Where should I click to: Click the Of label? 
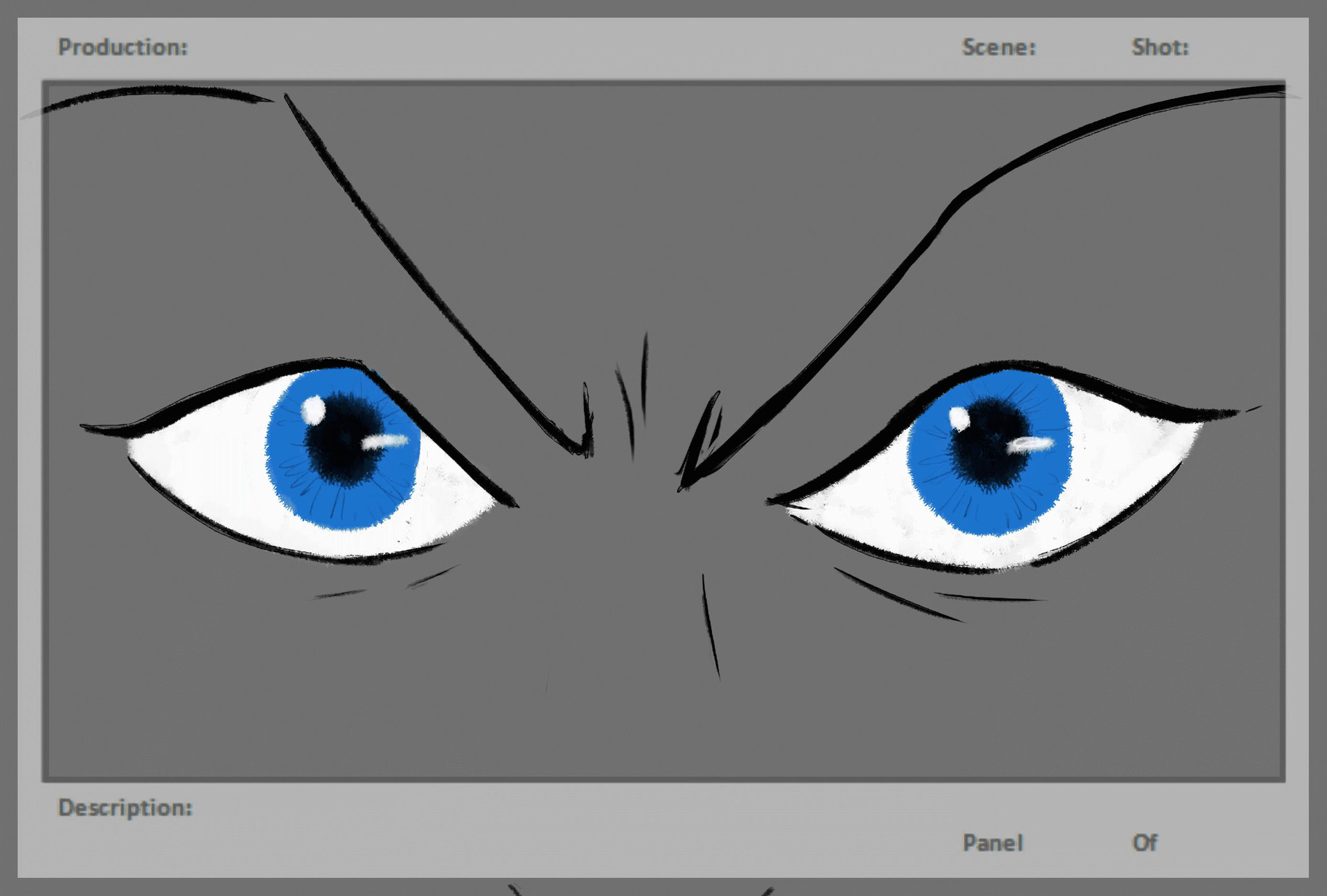pyautogui.click(x=1147, y=843)
